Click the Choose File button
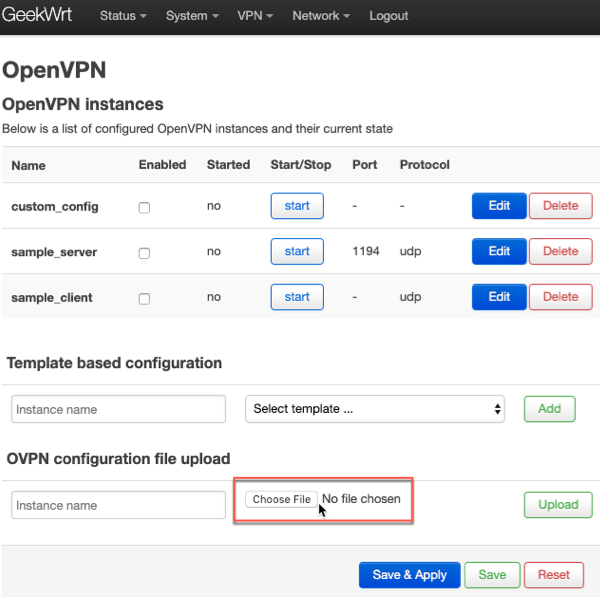 [281, 499]
